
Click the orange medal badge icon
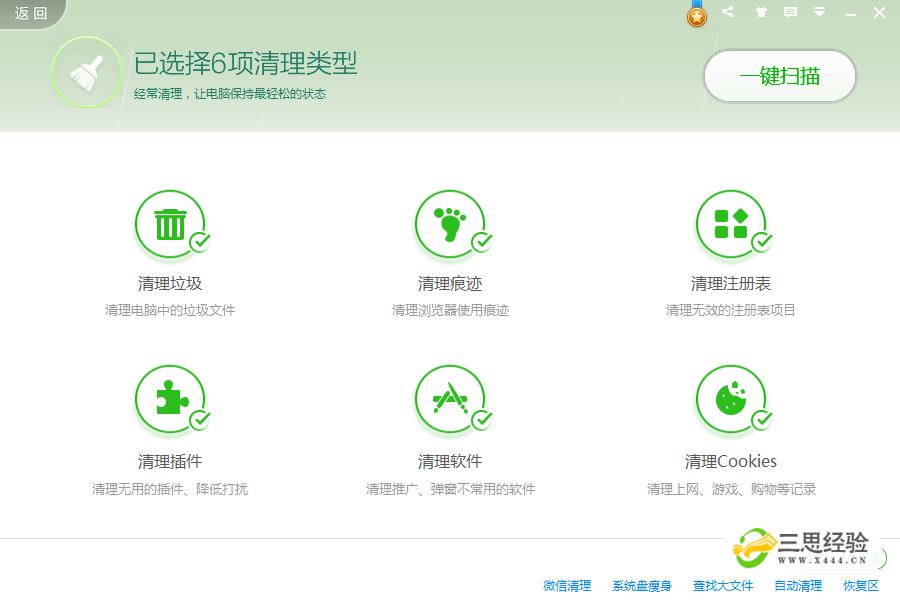point(697,16)
